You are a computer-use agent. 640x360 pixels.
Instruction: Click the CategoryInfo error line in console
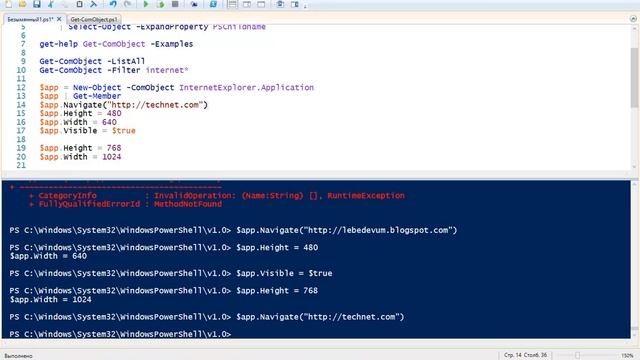pyautogui.click(x=217, y=196)
